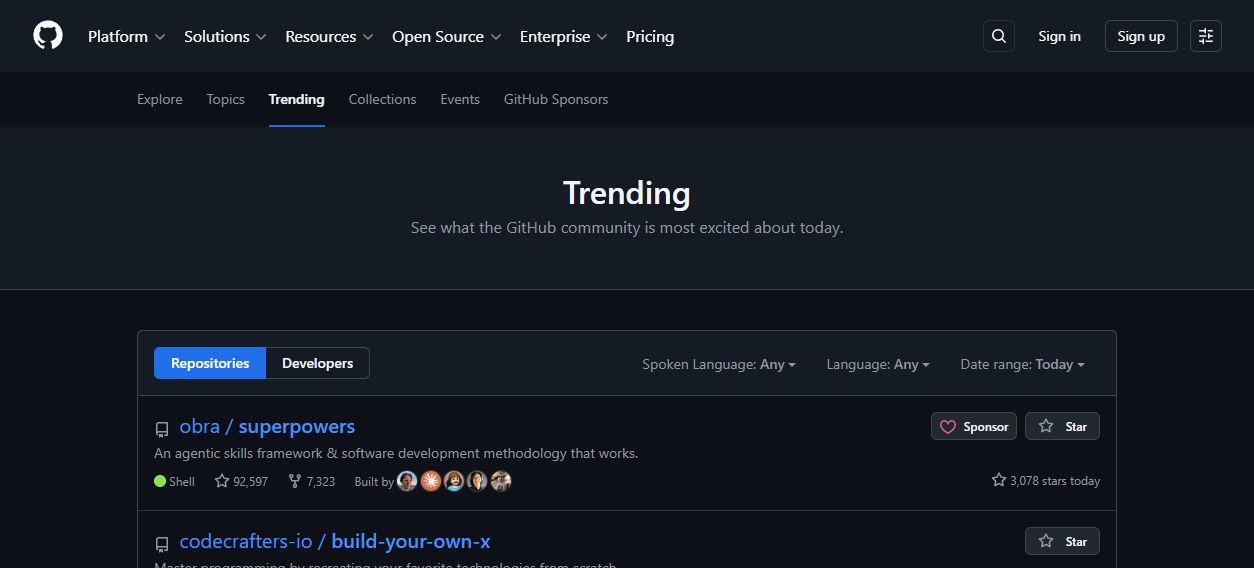Click the Trending page heading
Image resolution: width=1254 pixels, height=568 pixels.
627,192
